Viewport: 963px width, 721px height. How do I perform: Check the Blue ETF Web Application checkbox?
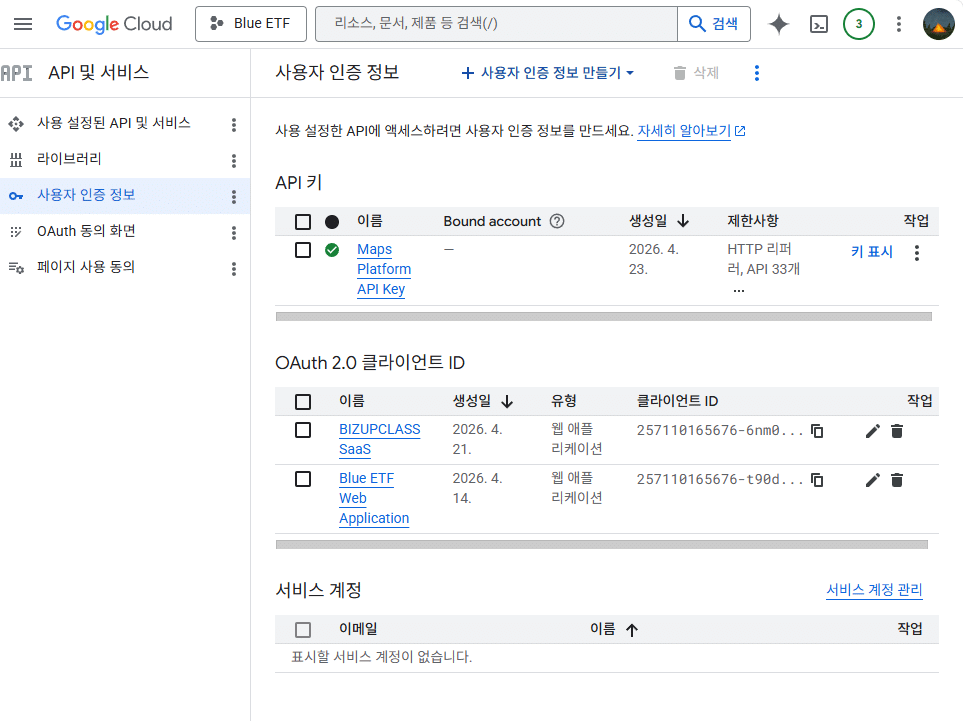click(x=303, y=480)
